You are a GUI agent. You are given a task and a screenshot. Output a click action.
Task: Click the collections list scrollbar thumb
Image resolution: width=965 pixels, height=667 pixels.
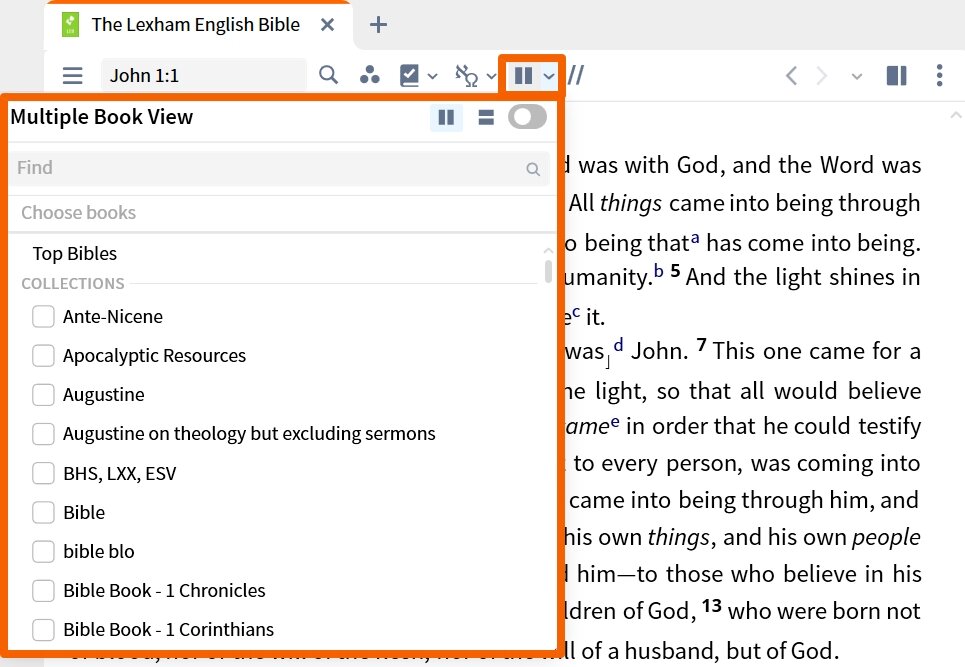click(548, 271)
